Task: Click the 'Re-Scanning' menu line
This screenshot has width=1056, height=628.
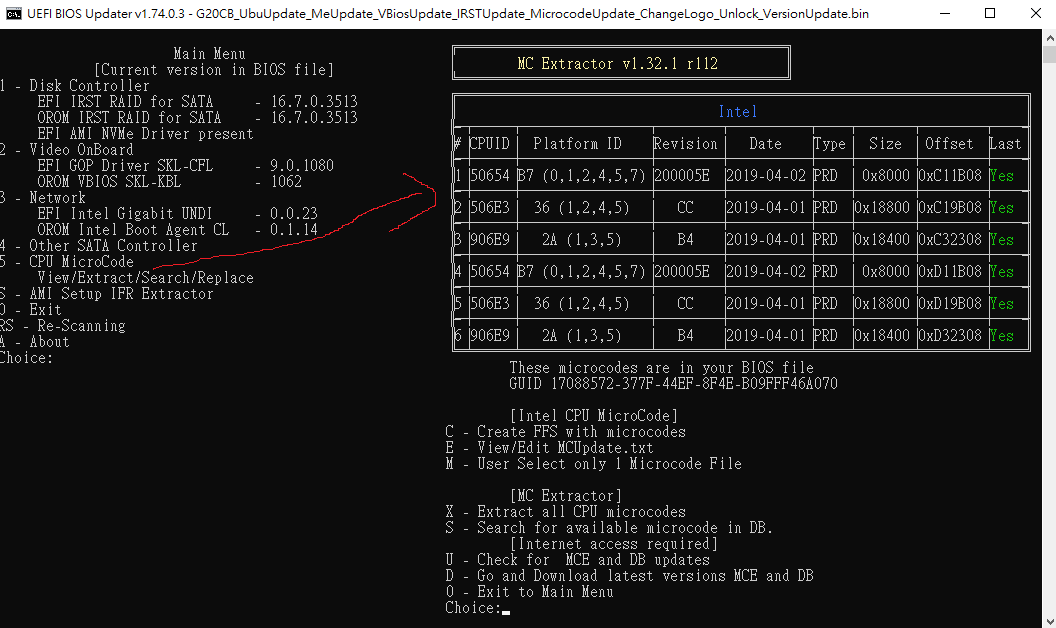Action: 63,326
